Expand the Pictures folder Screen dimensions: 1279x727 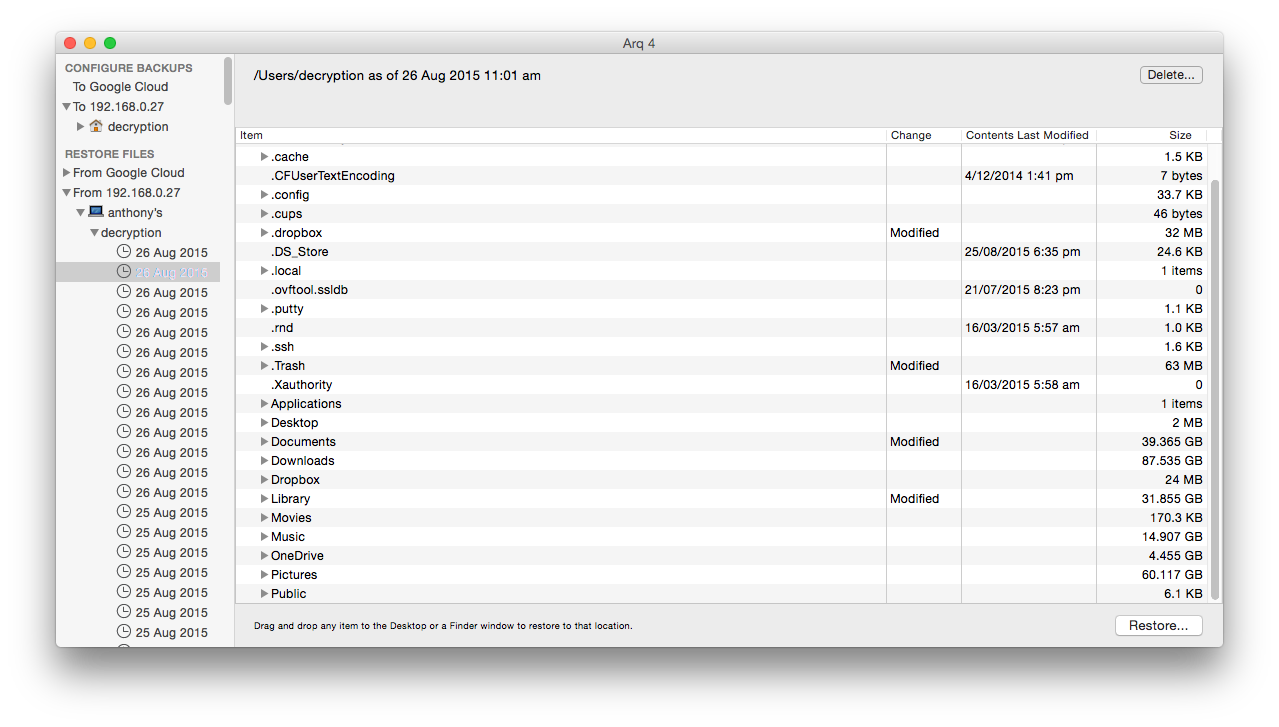(x=265, y=575)
